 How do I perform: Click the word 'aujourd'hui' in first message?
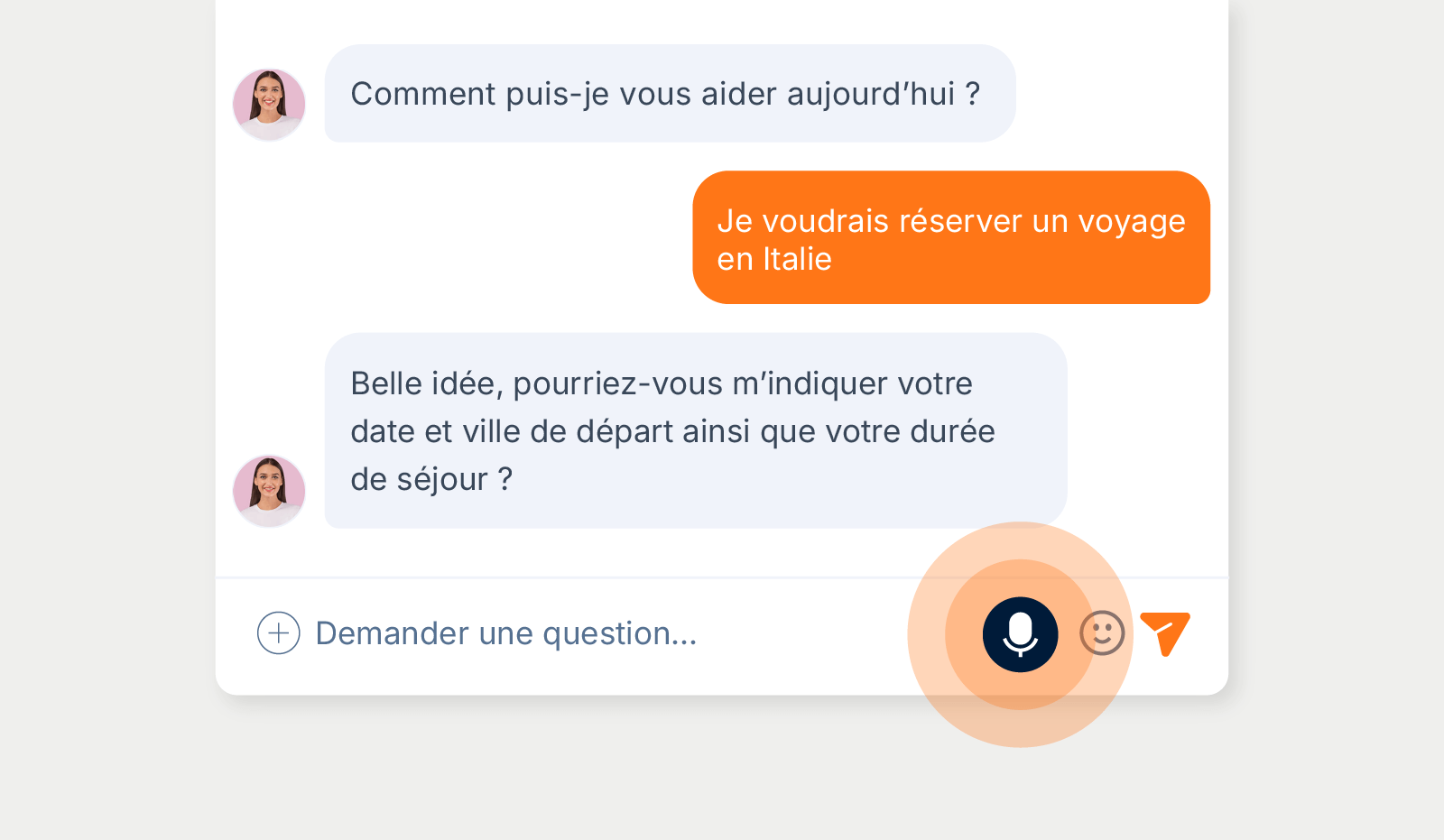(x=870, y=95)
